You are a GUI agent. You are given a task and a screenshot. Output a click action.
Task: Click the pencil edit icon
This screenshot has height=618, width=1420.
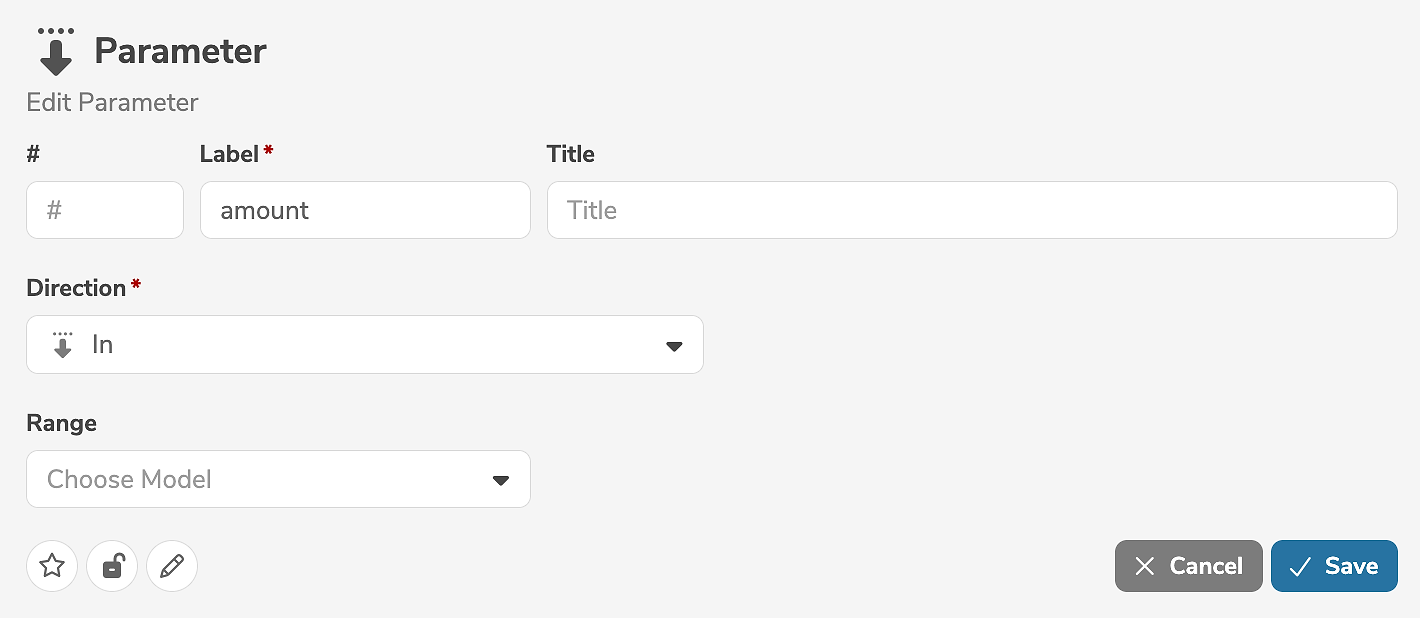click(172, 566)
